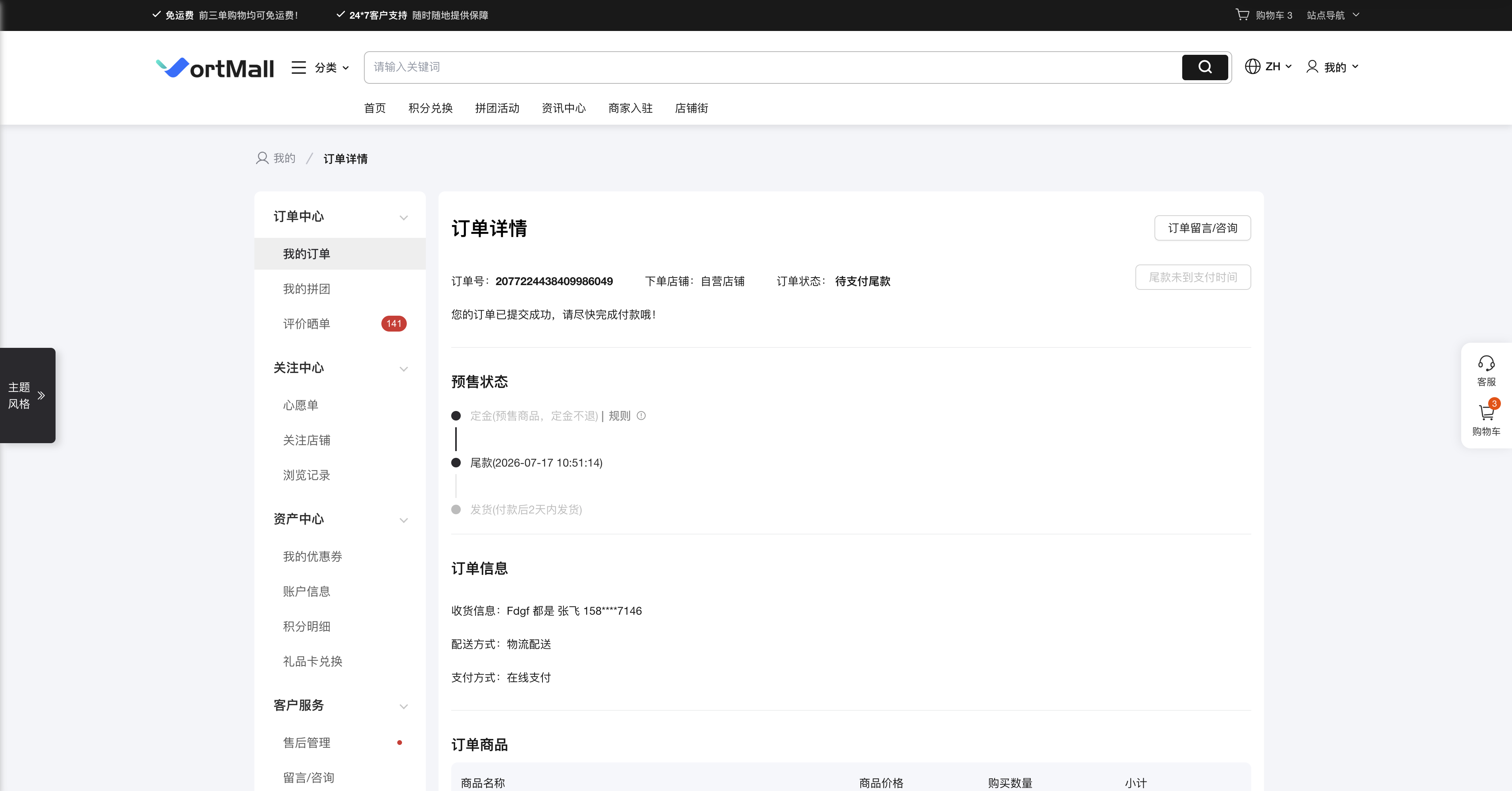
Task: Select 我的订单 in sidebar
Action: tap(340, 254)
